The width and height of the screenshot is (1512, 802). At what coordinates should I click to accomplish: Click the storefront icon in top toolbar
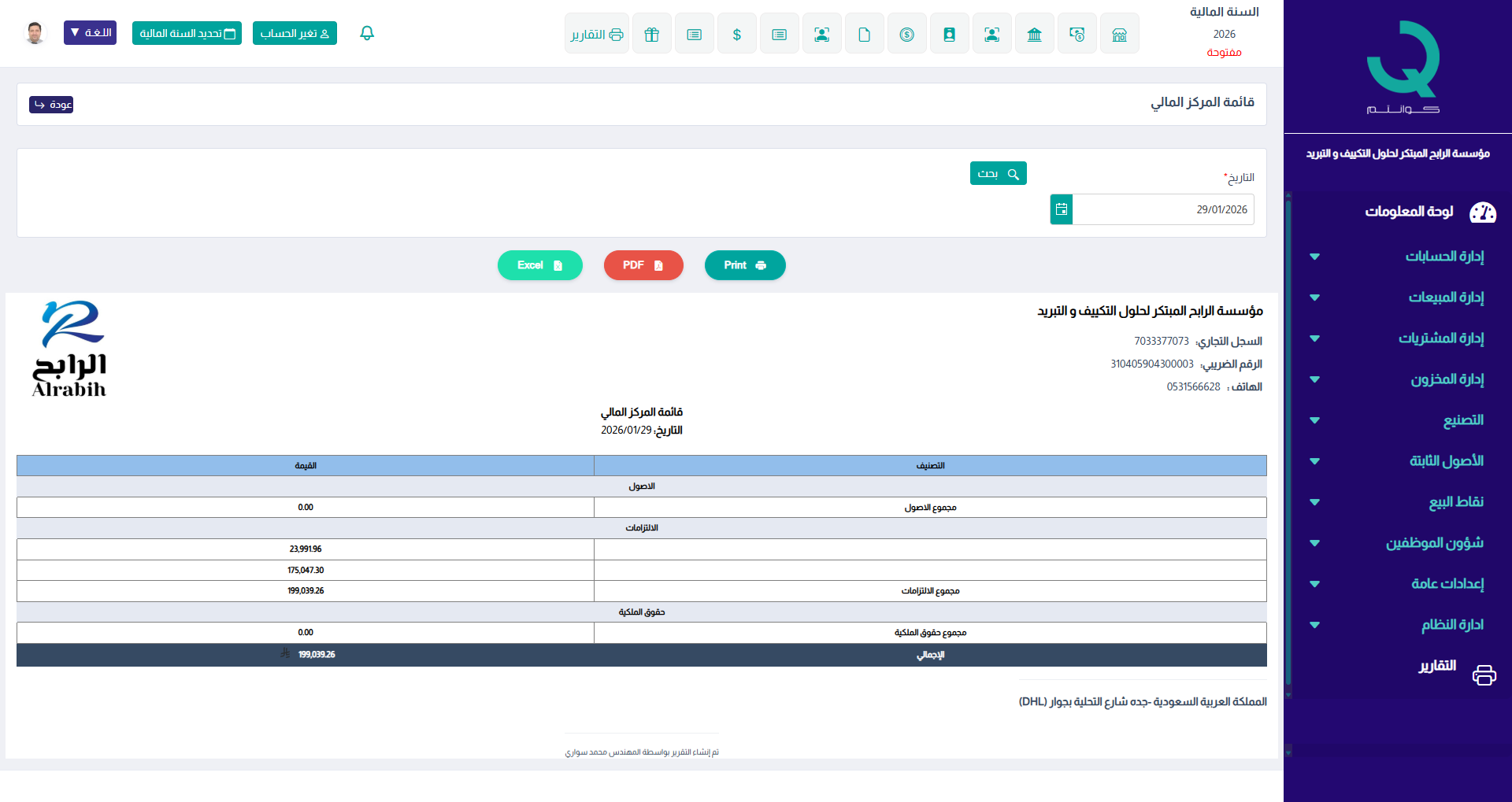click(x=1119, y=34)
